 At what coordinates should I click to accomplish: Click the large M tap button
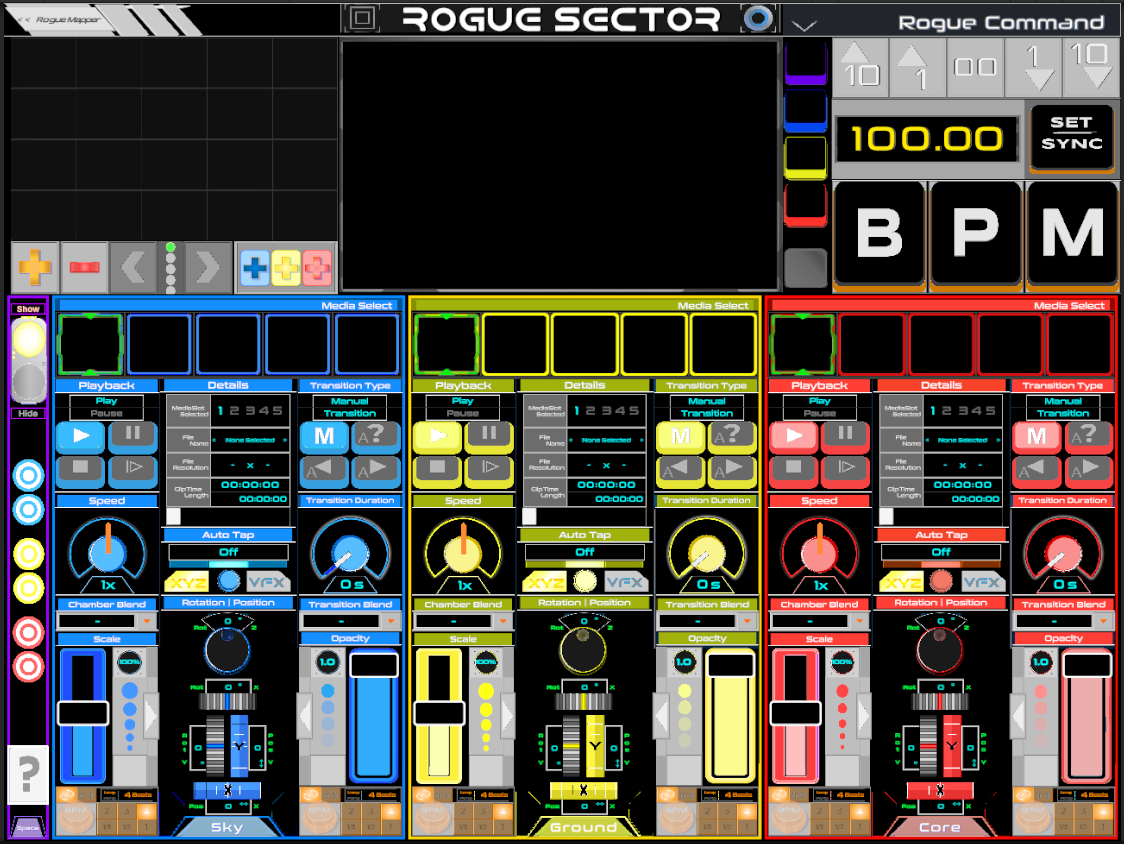(x=1072, y=234)
